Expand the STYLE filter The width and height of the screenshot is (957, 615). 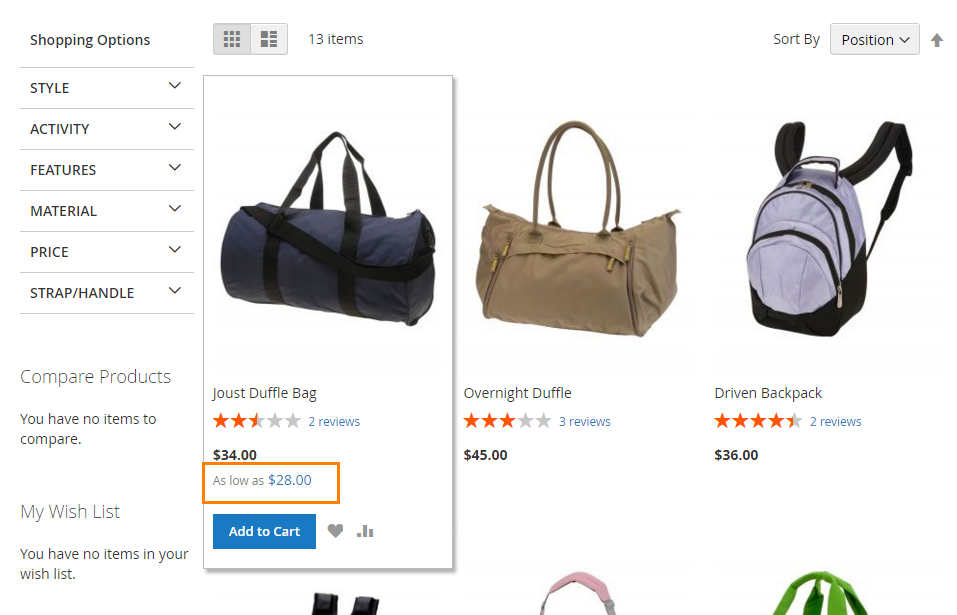(x=107, y=88)
